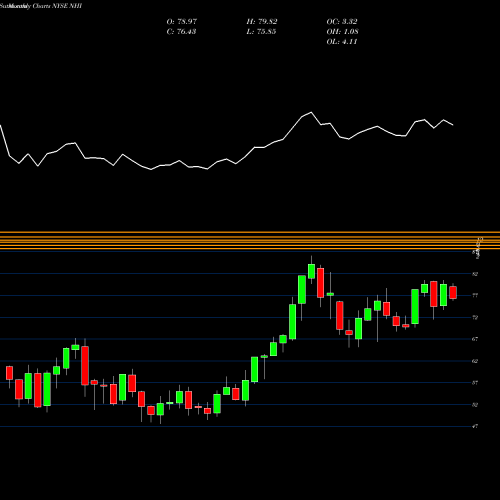Click the 52 price axis label

475,405
